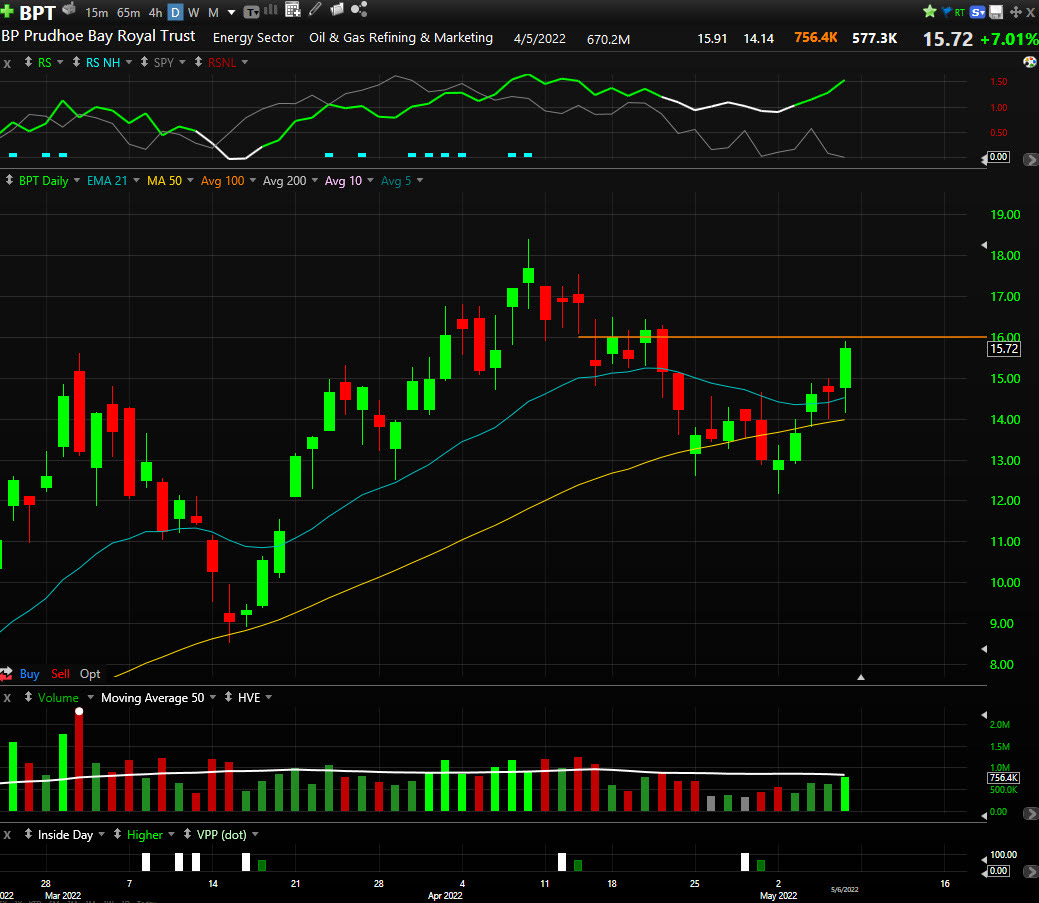Open the Avg 200 dropdown
Viewport: 1039px width, 903px height.
click(x=315, y=180)
